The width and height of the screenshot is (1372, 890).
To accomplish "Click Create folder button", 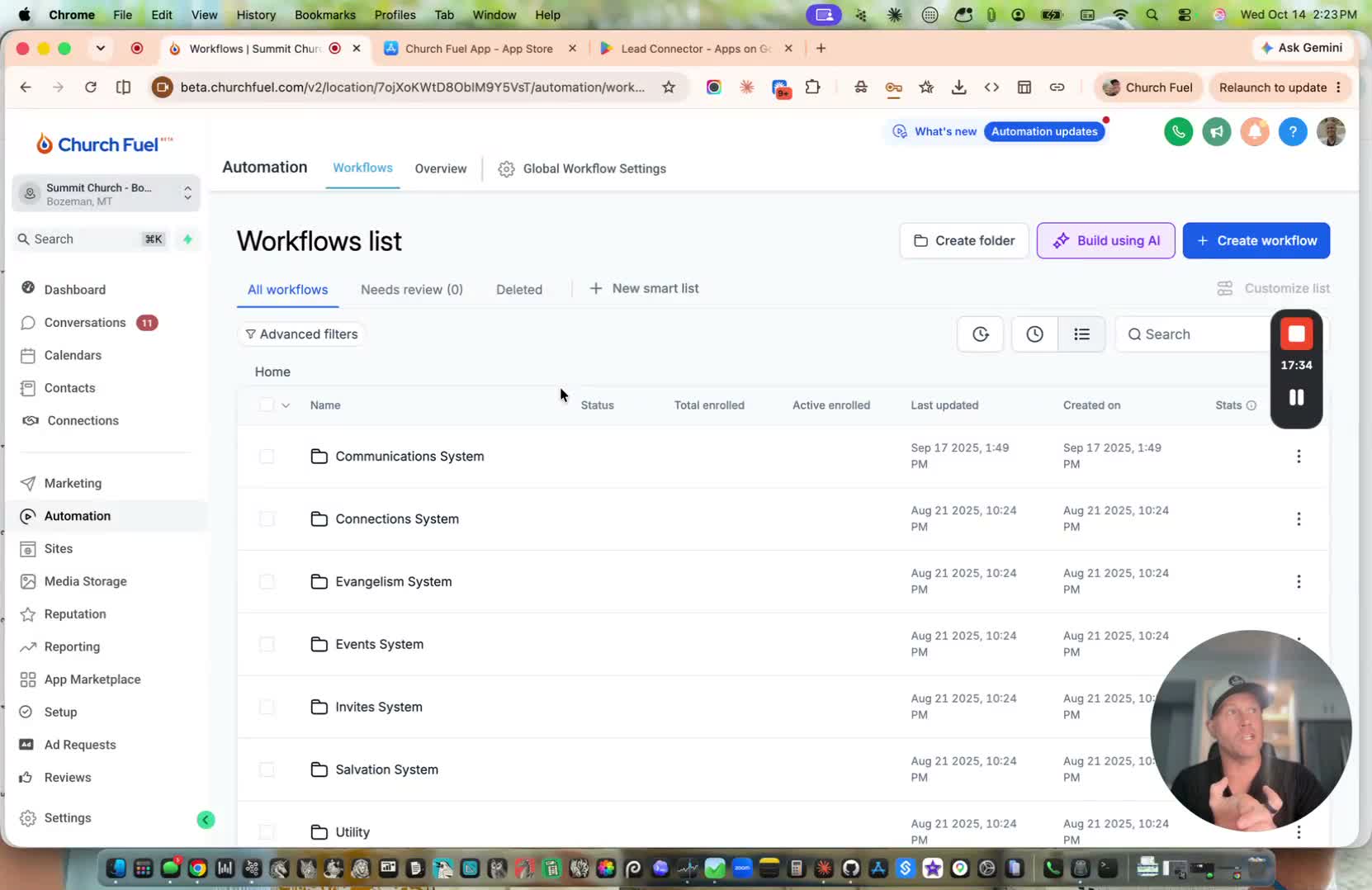I will pos(964,241).
